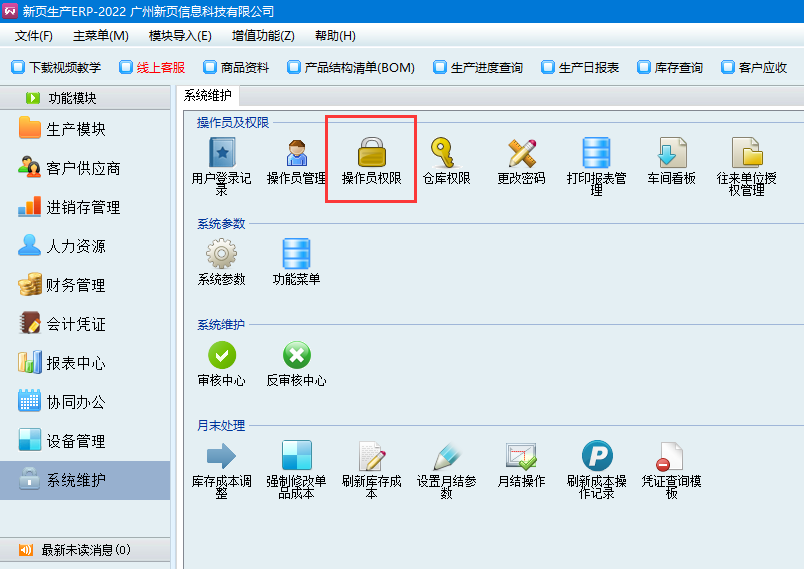The image size is (804, 569).
Task: Open 仓库权限 key icon
Action: pos(446,154)
